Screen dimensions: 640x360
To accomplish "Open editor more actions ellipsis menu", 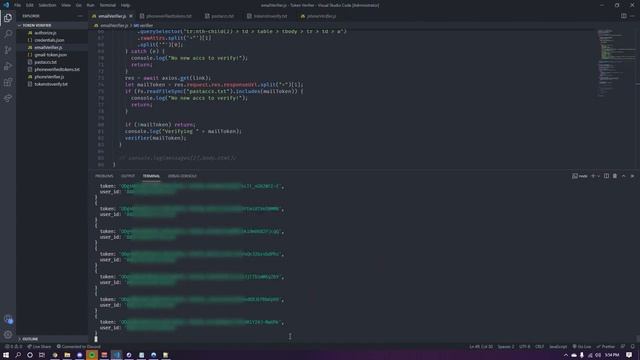I will tap(632, 16).
